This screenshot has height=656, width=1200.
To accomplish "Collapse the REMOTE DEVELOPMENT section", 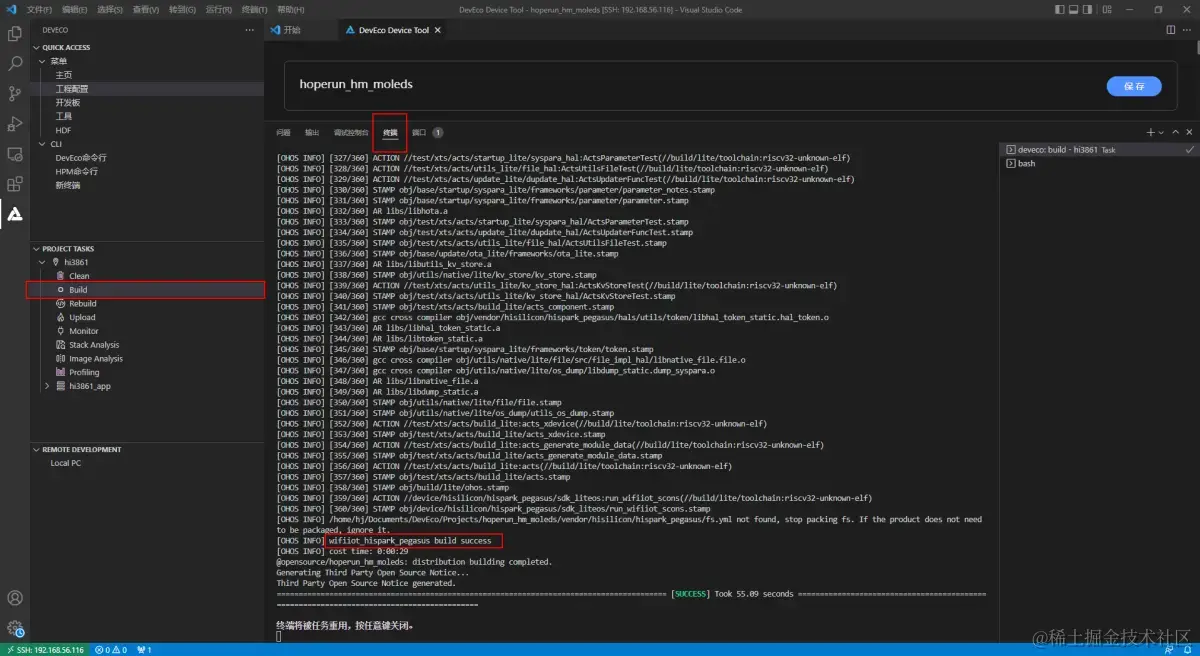I will coord(37,450).
